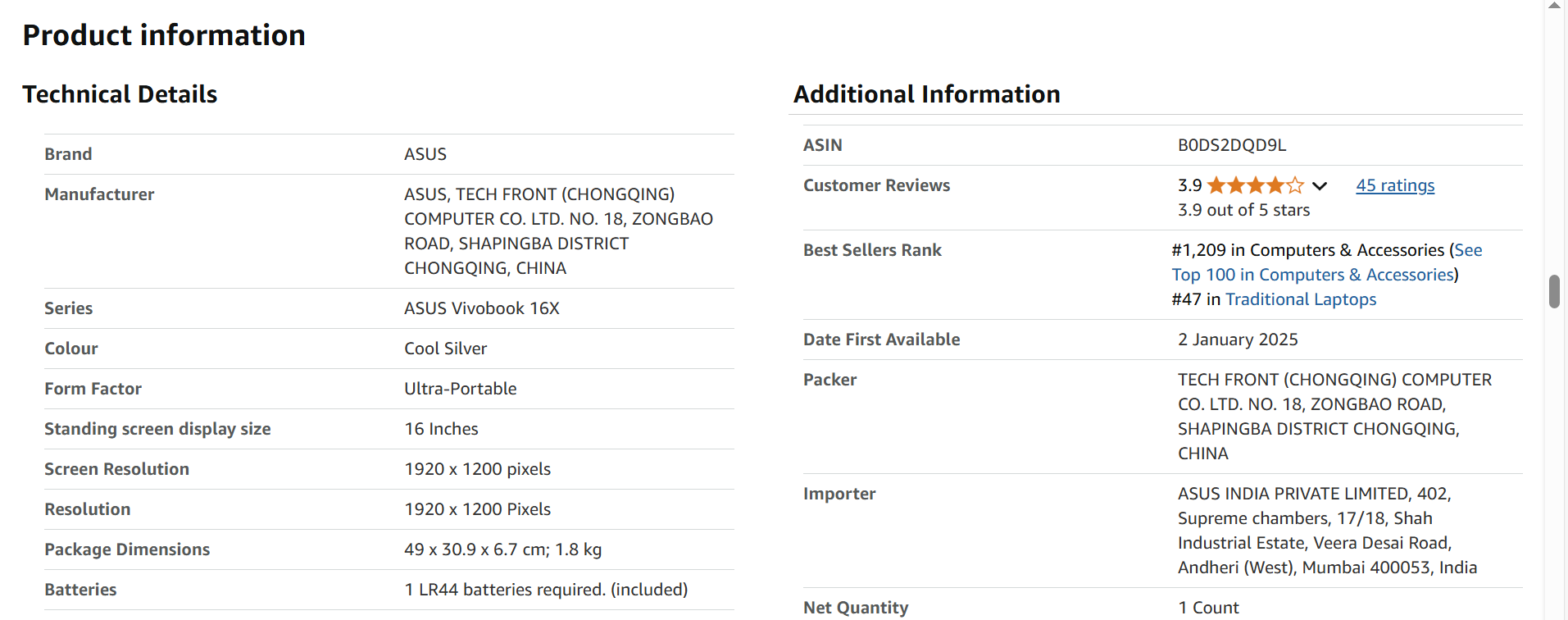Click the Best Sellers Rank label

pyautogui.click(x=872, y=250)
